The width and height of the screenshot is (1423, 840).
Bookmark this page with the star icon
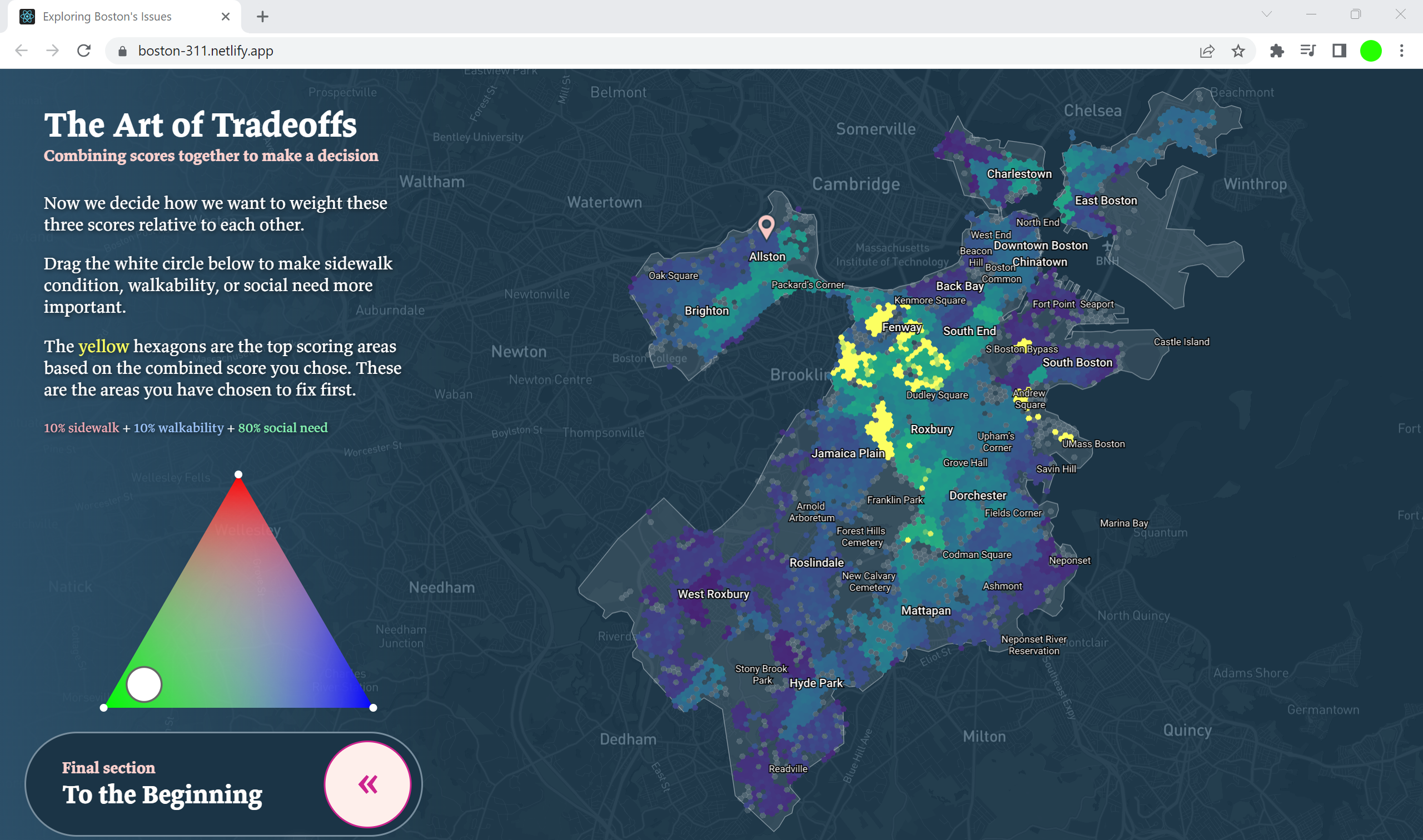point(1238,51)
